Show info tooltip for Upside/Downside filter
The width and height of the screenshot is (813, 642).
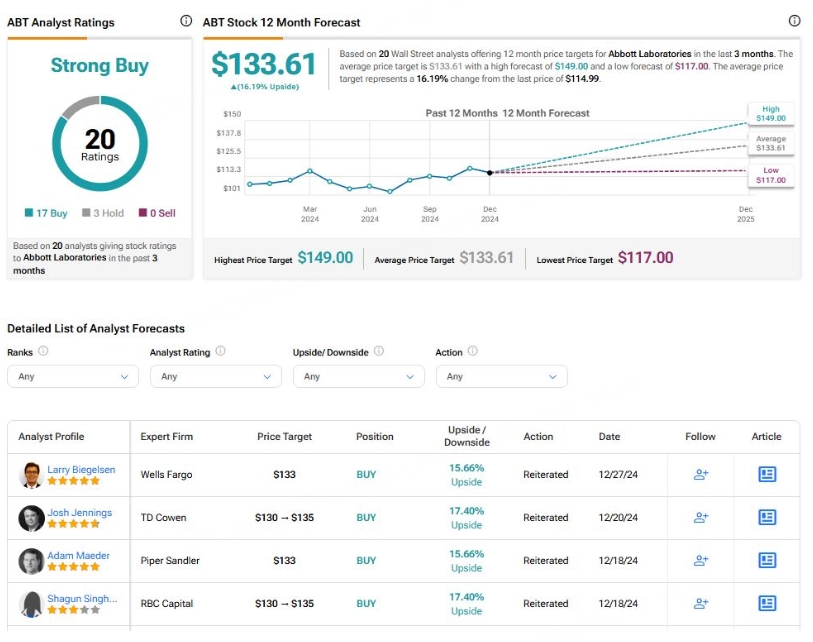point(379,351)
